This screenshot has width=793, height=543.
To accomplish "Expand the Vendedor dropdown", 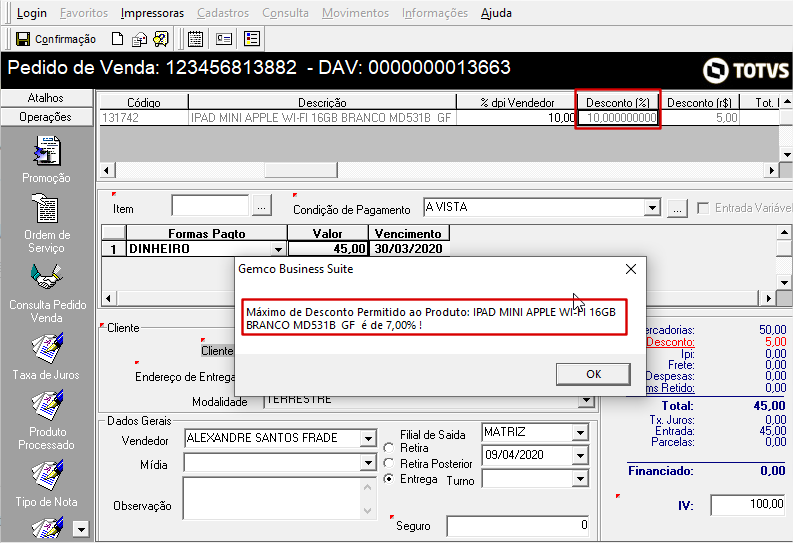I will (x=369, y=438).
